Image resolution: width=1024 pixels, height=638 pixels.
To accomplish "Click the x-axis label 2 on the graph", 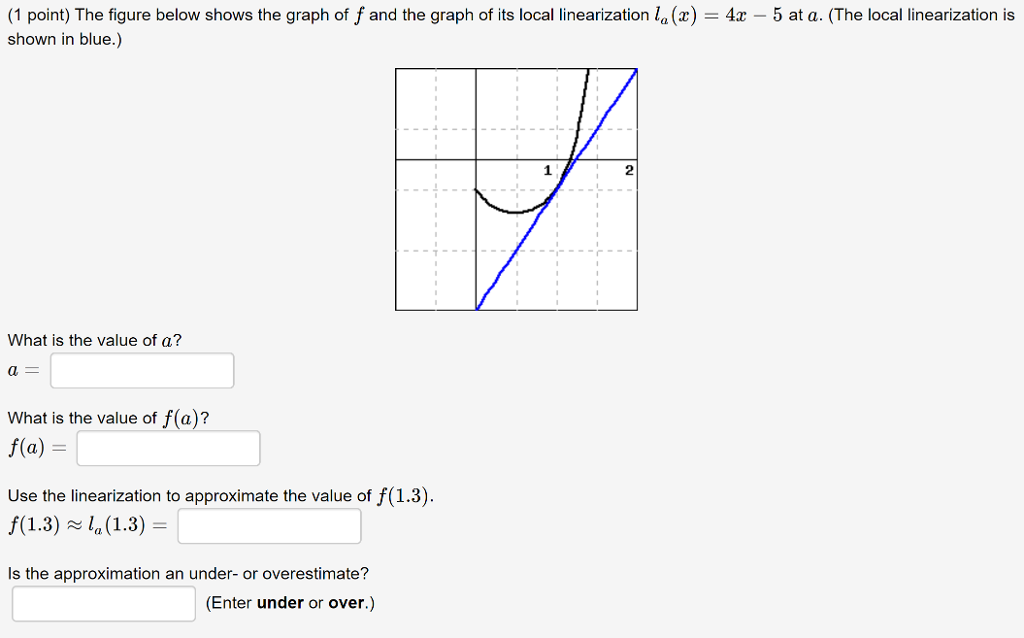I will pyautogui.click(x=629, y=170).
